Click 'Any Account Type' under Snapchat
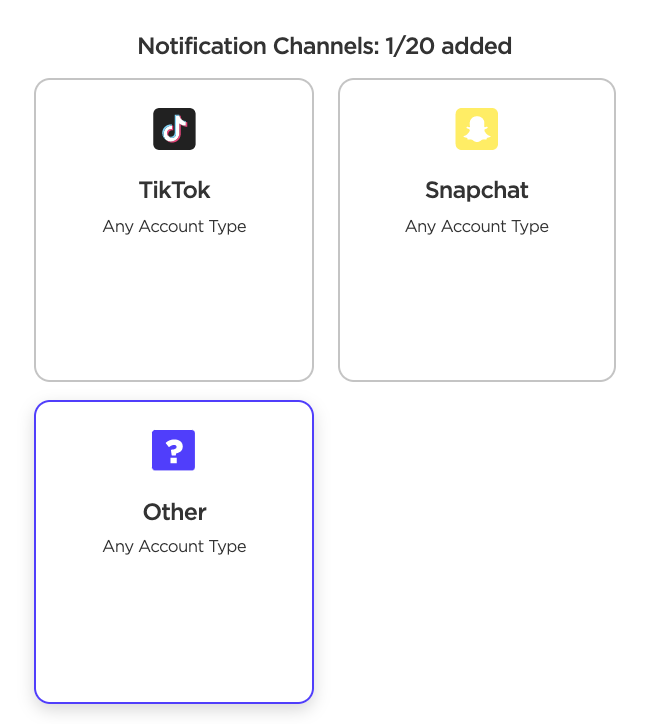The image size is (654, 724). (x=477, y=226)
